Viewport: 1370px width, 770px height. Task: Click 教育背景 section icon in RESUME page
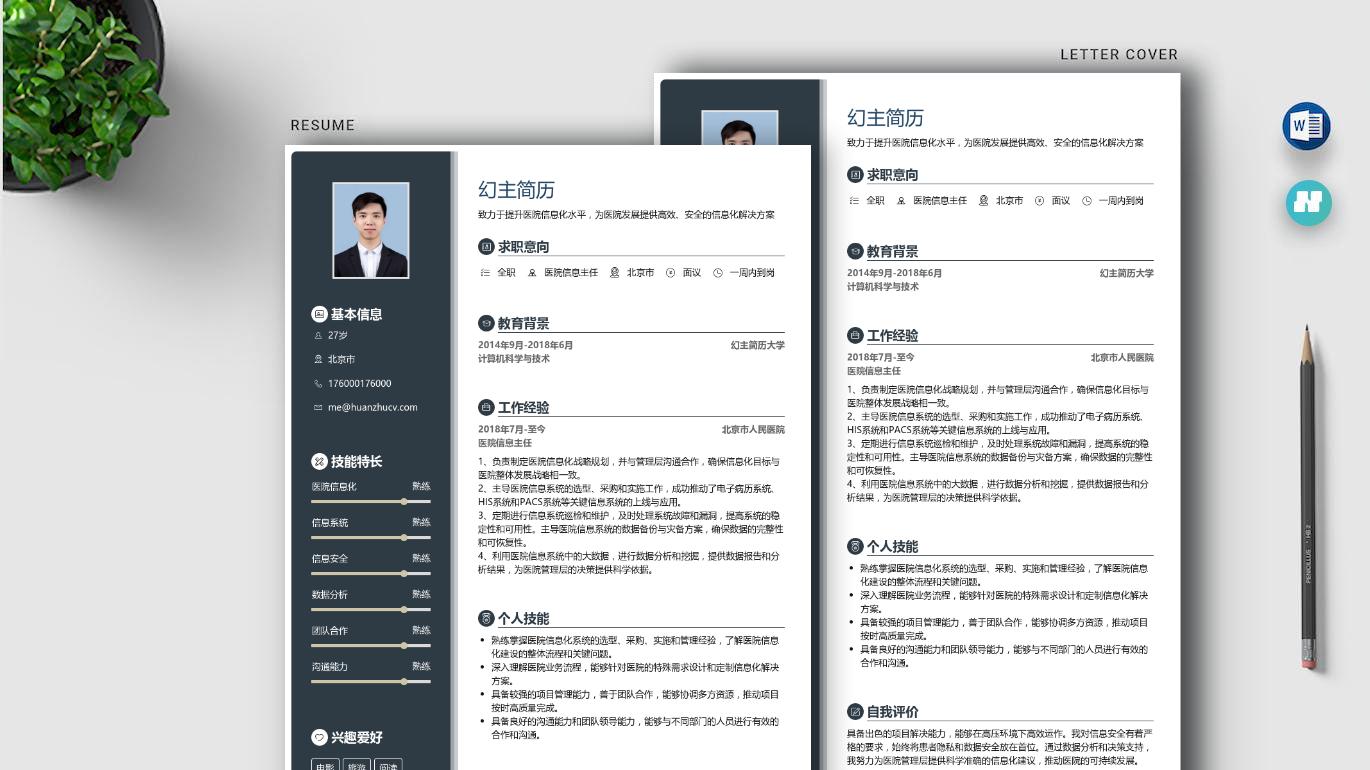pos(486,323)
